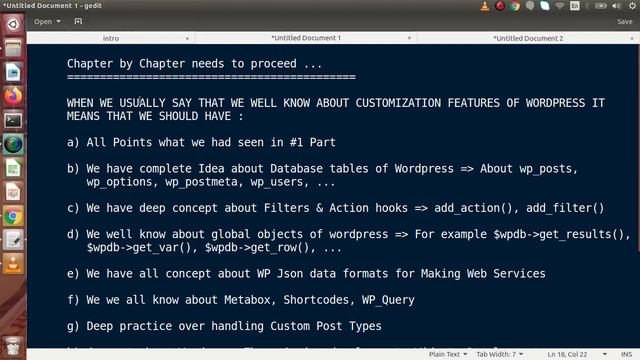Open the Terminal from the dock
640x360 pixels.
(13, 120)
